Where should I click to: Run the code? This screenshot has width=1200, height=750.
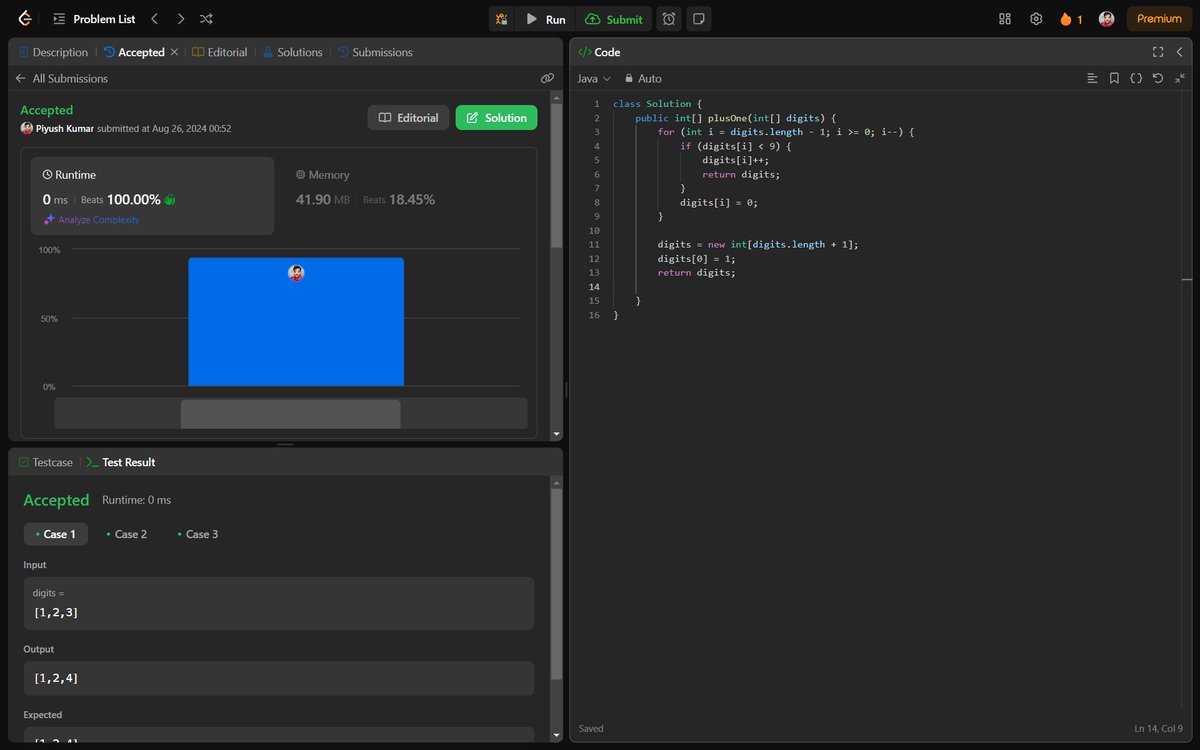coord(546,19)
